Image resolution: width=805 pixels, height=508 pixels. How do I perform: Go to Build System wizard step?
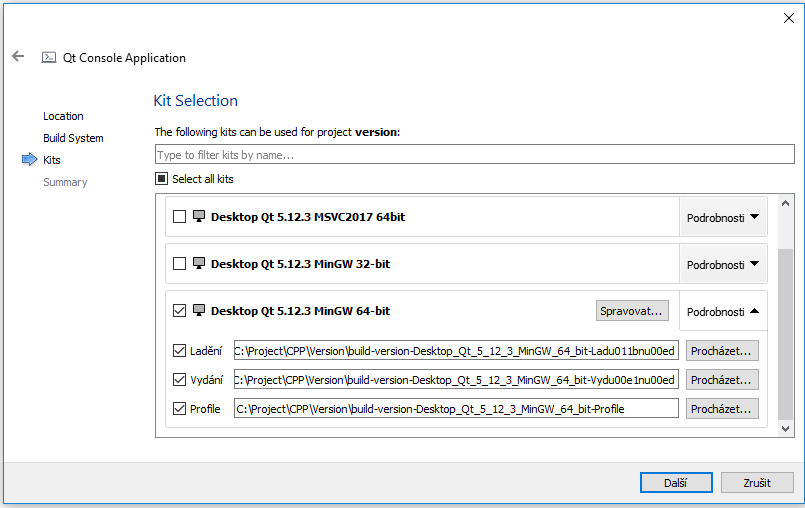73,138
